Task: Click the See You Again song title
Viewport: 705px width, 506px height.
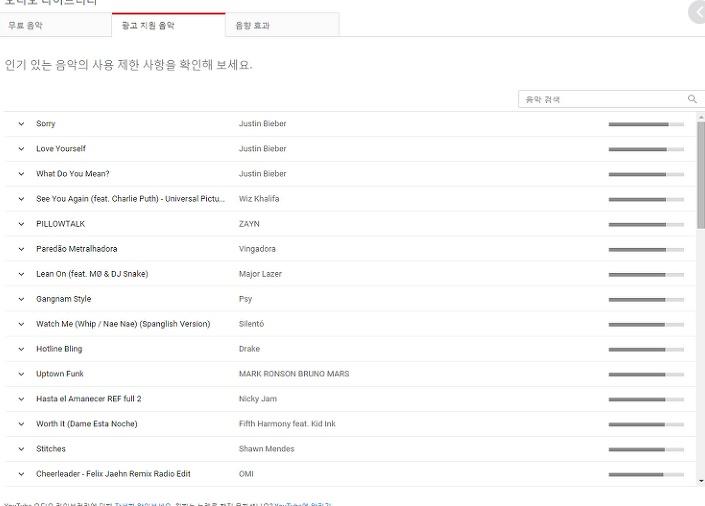Action: coord(130,199)
